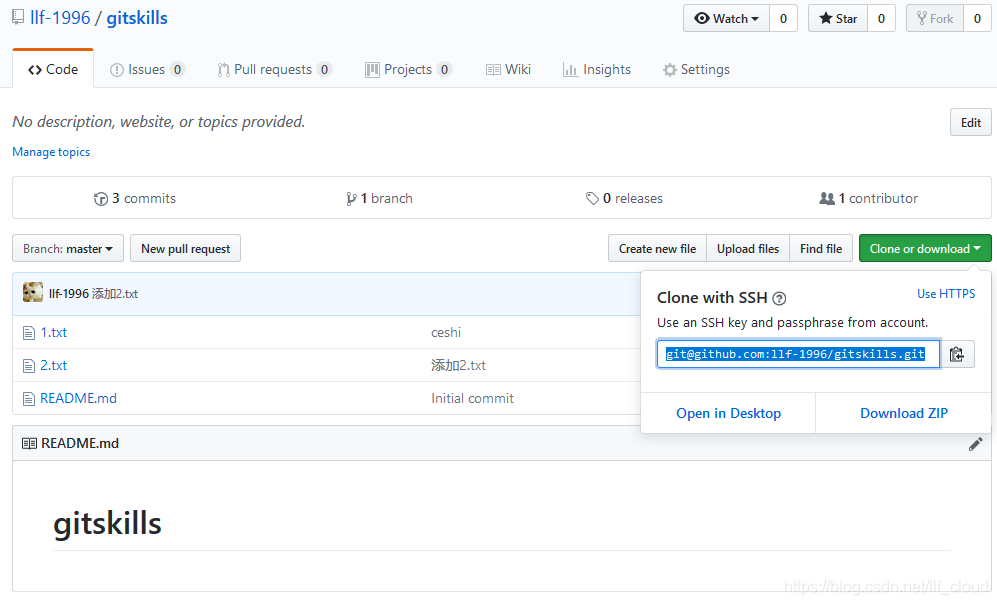Click the 'ceshi' commit message
Image resolution: width=997 pixels, height=605 pixels.
[446, 333]
